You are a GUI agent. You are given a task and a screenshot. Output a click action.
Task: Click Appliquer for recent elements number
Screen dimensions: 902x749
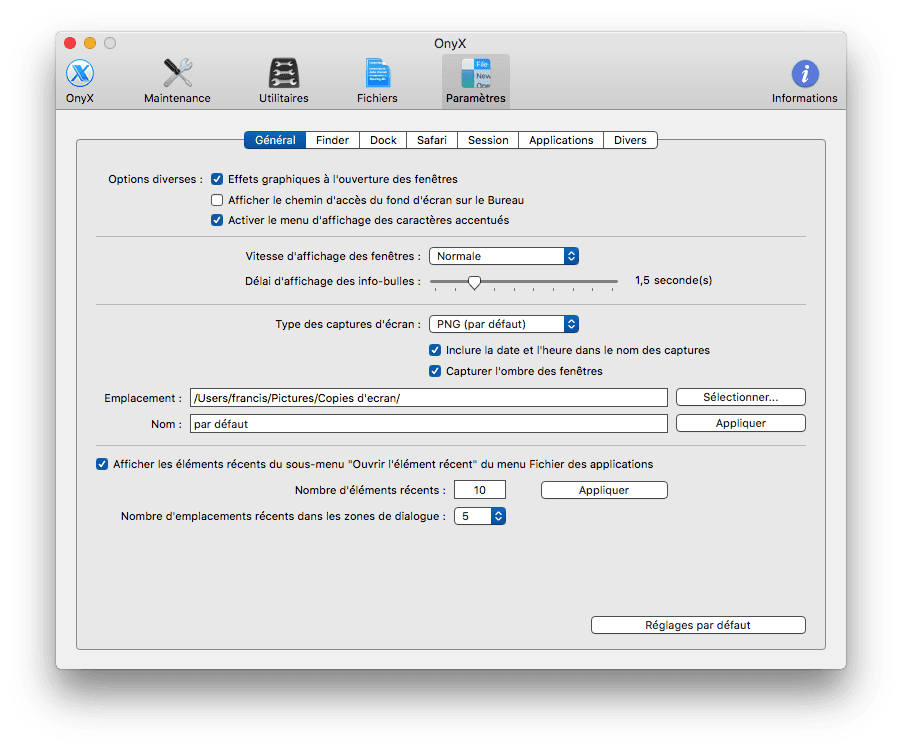(x=604, y=490)
